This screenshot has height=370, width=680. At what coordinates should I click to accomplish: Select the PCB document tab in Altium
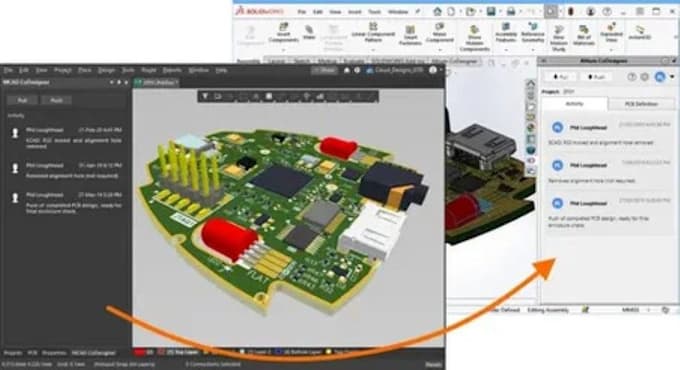point(156,82)
